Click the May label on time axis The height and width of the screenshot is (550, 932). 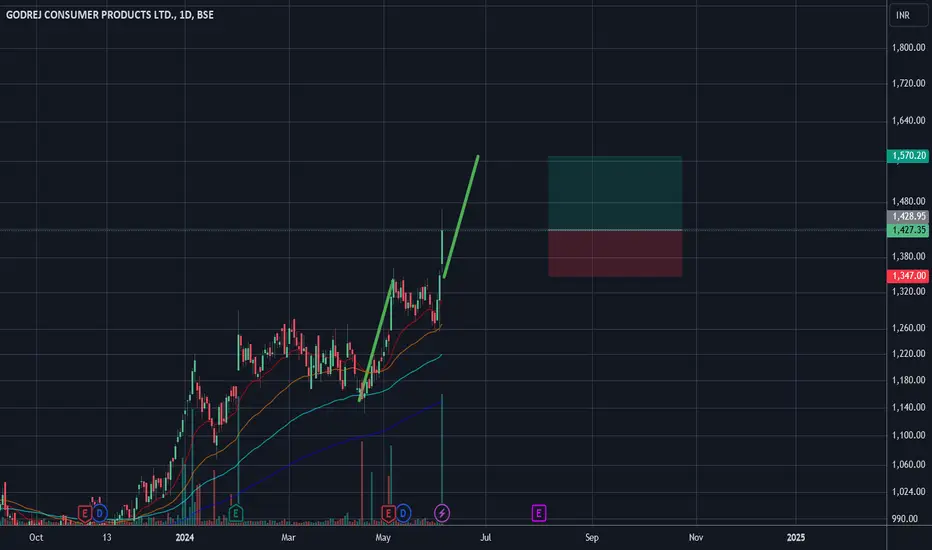(x=383, y=538)
